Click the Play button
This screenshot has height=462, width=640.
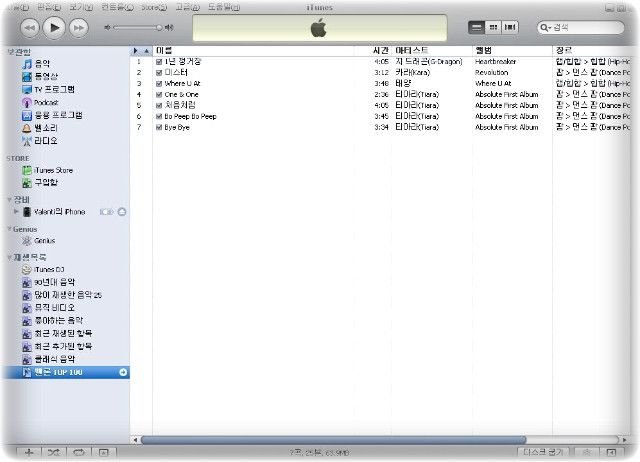(54, 27)
